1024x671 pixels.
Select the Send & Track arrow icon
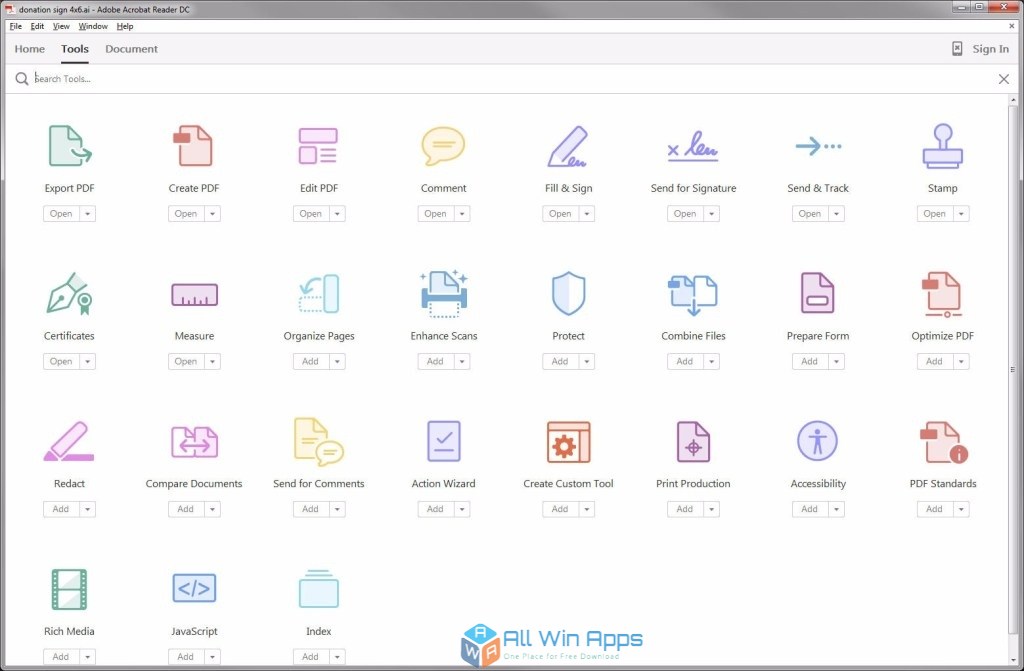click(x=818, y=146)
